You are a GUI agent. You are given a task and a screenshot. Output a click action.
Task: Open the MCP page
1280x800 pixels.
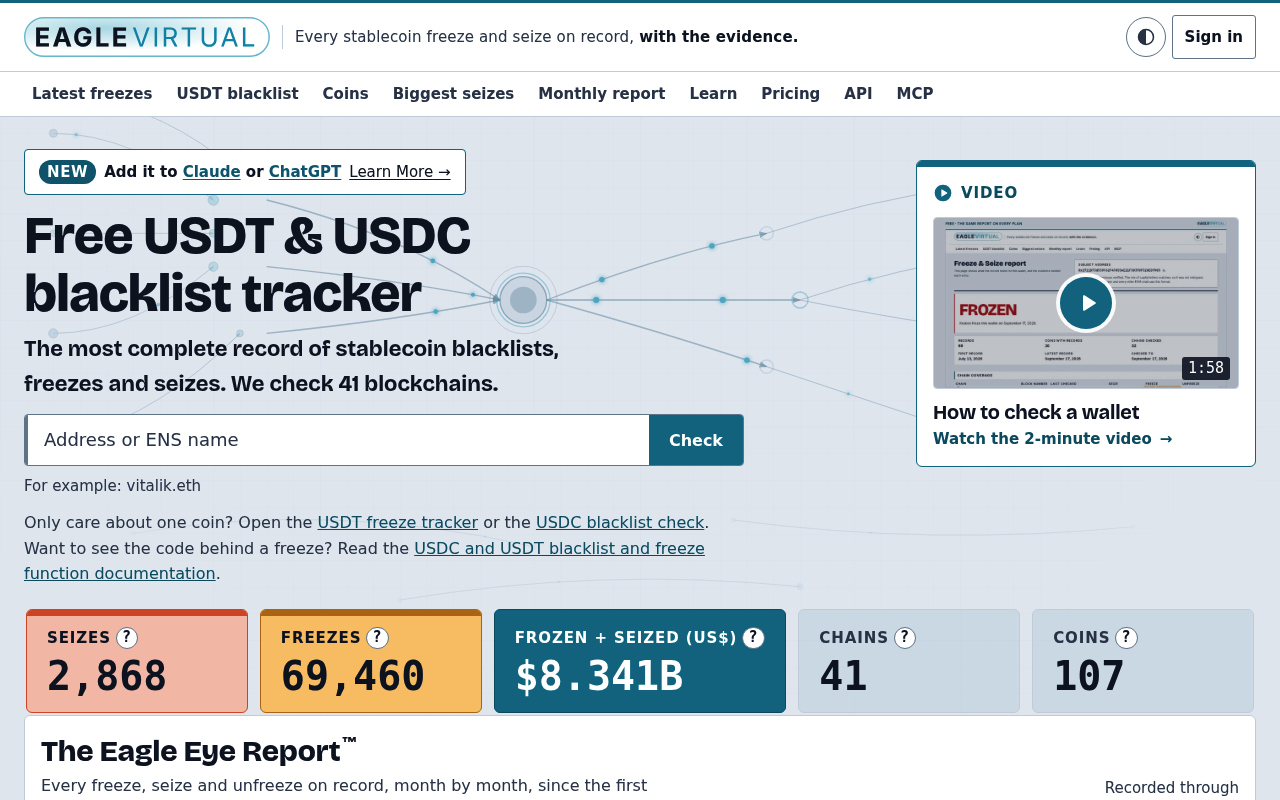click(915, 94)
